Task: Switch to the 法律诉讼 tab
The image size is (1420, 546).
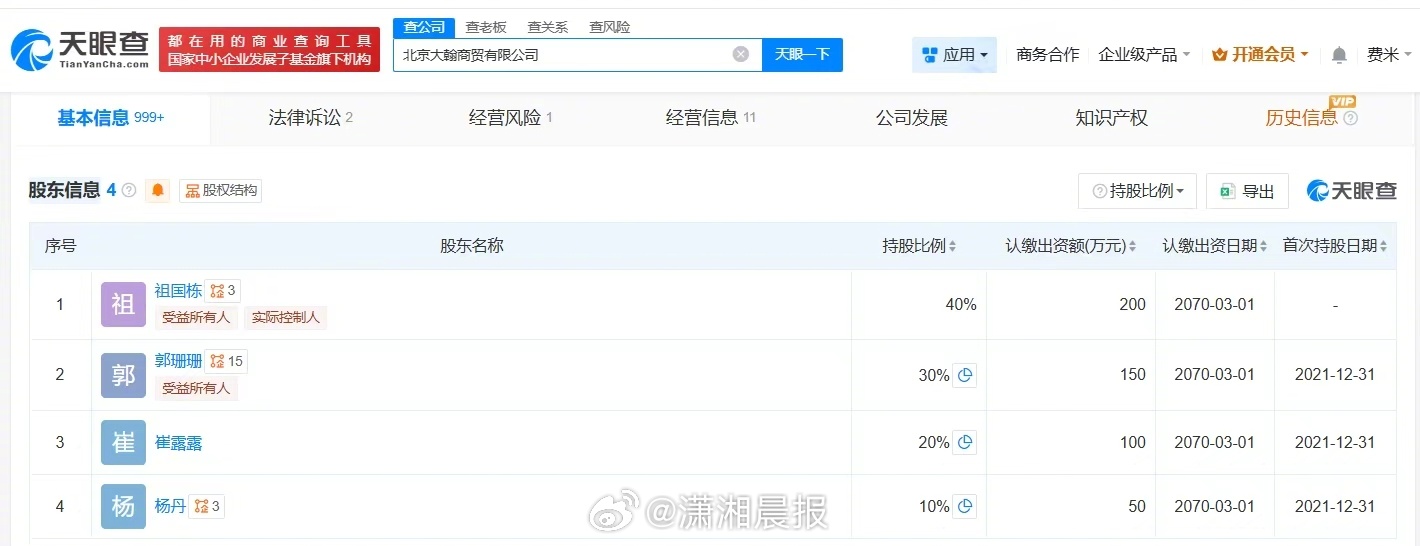Action: [x=310, y=118]
